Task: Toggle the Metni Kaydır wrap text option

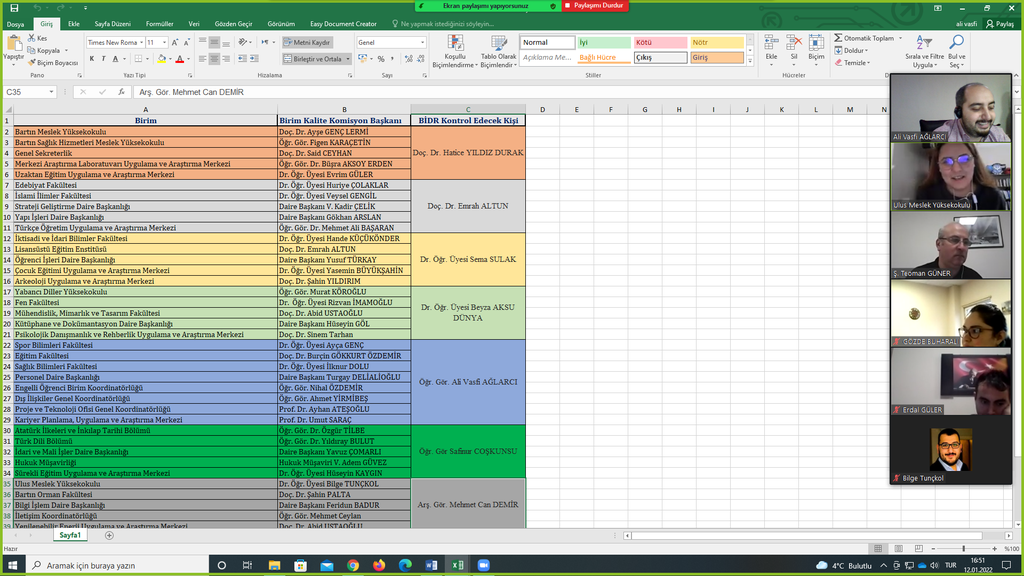Action: point(306,43)
